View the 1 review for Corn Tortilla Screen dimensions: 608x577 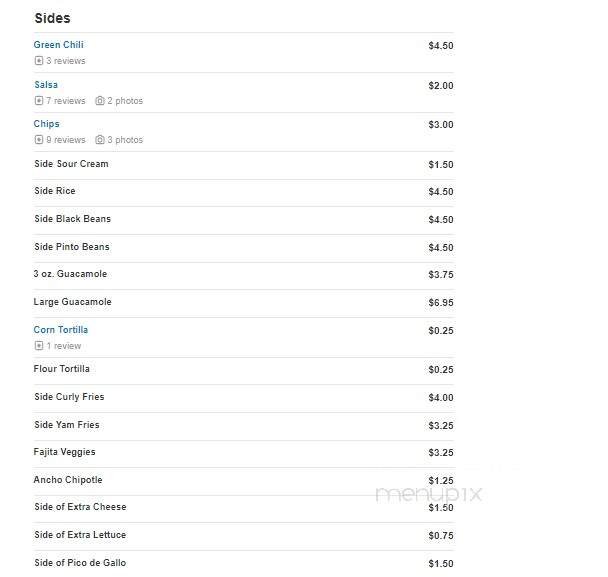click(x=64, y=346)
